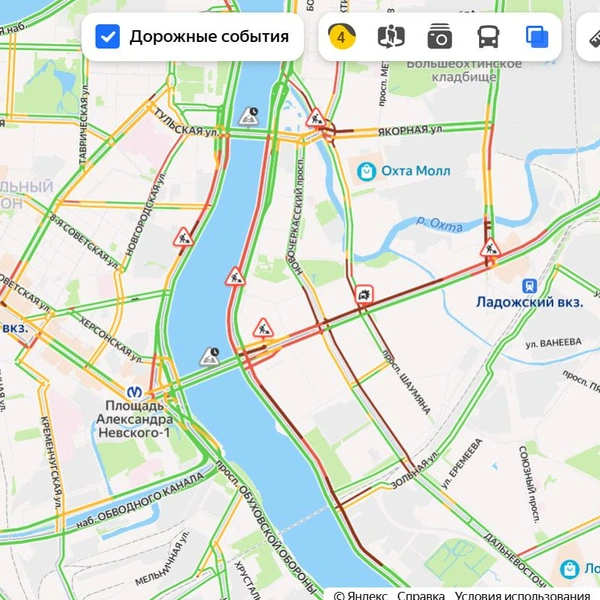This screenshot has height=600, width=600.
Task: Click the © Яндекс copyright link
Action: click(360, 595)
